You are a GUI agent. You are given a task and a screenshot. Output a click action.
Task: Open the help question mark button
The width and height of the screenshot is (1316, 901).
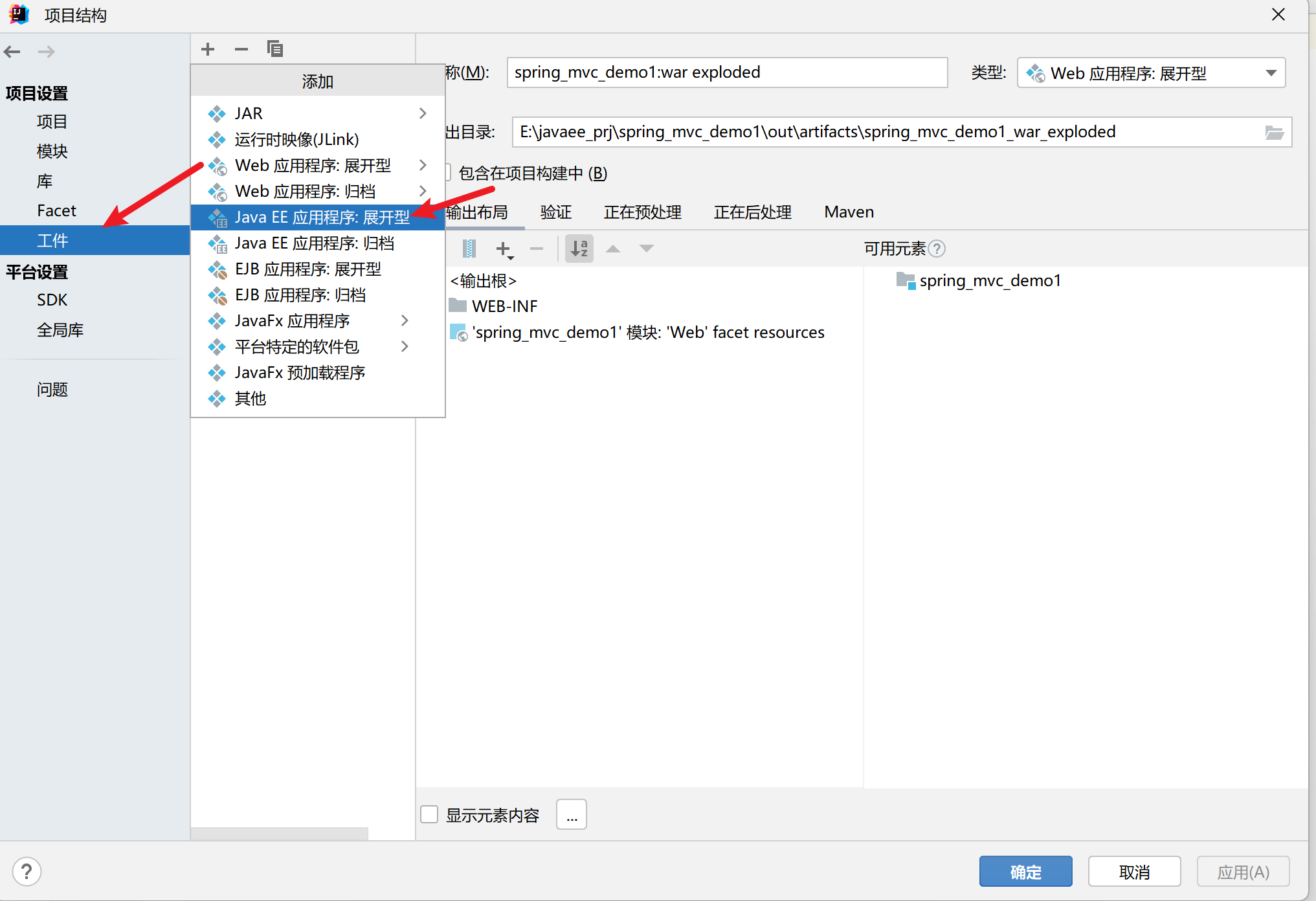[27, 871]
